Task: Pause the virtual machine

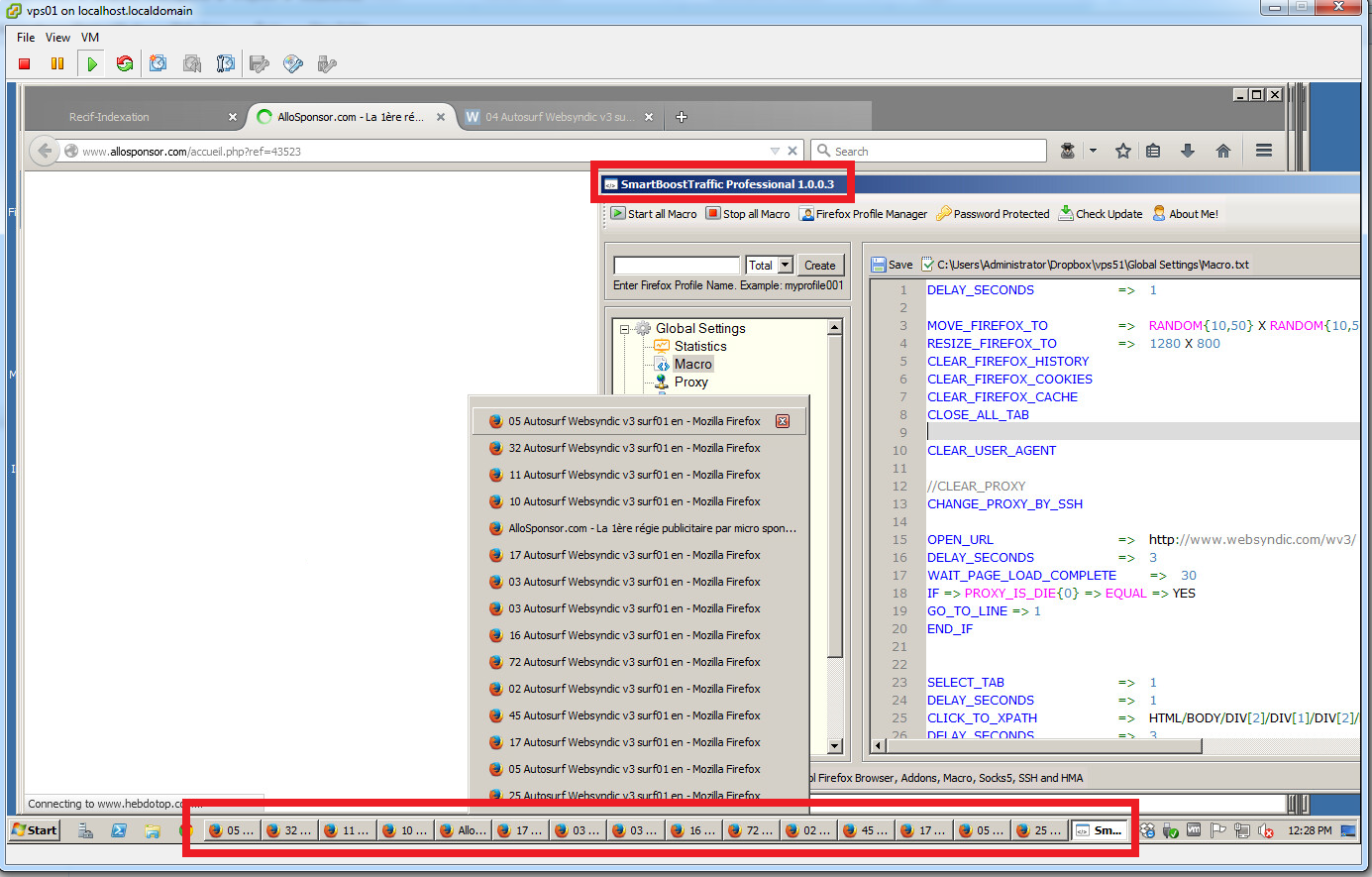Action: coord(57,64)
